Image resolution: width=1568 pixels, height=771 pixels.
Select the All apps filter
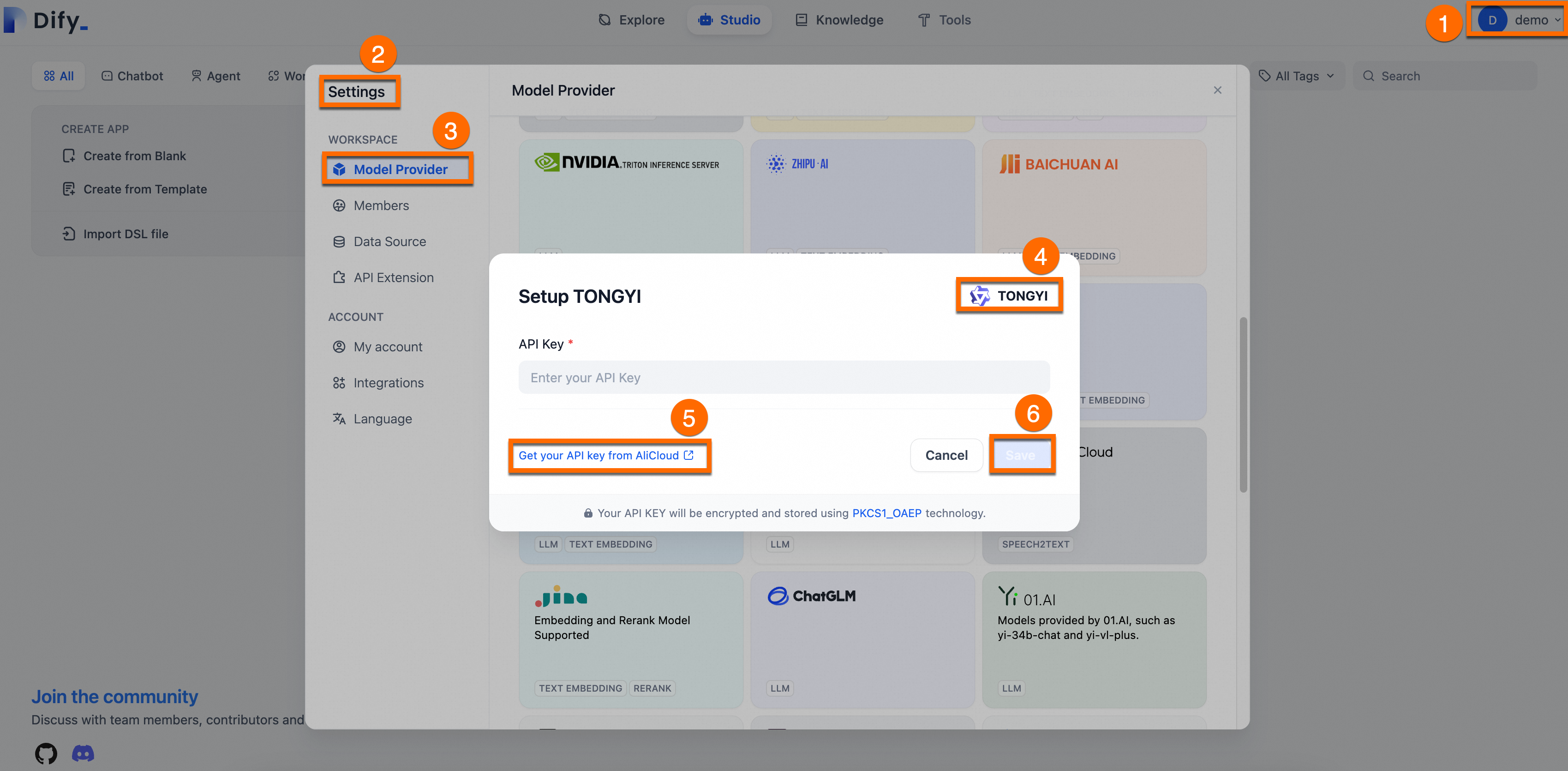click(x=59, y=76)
